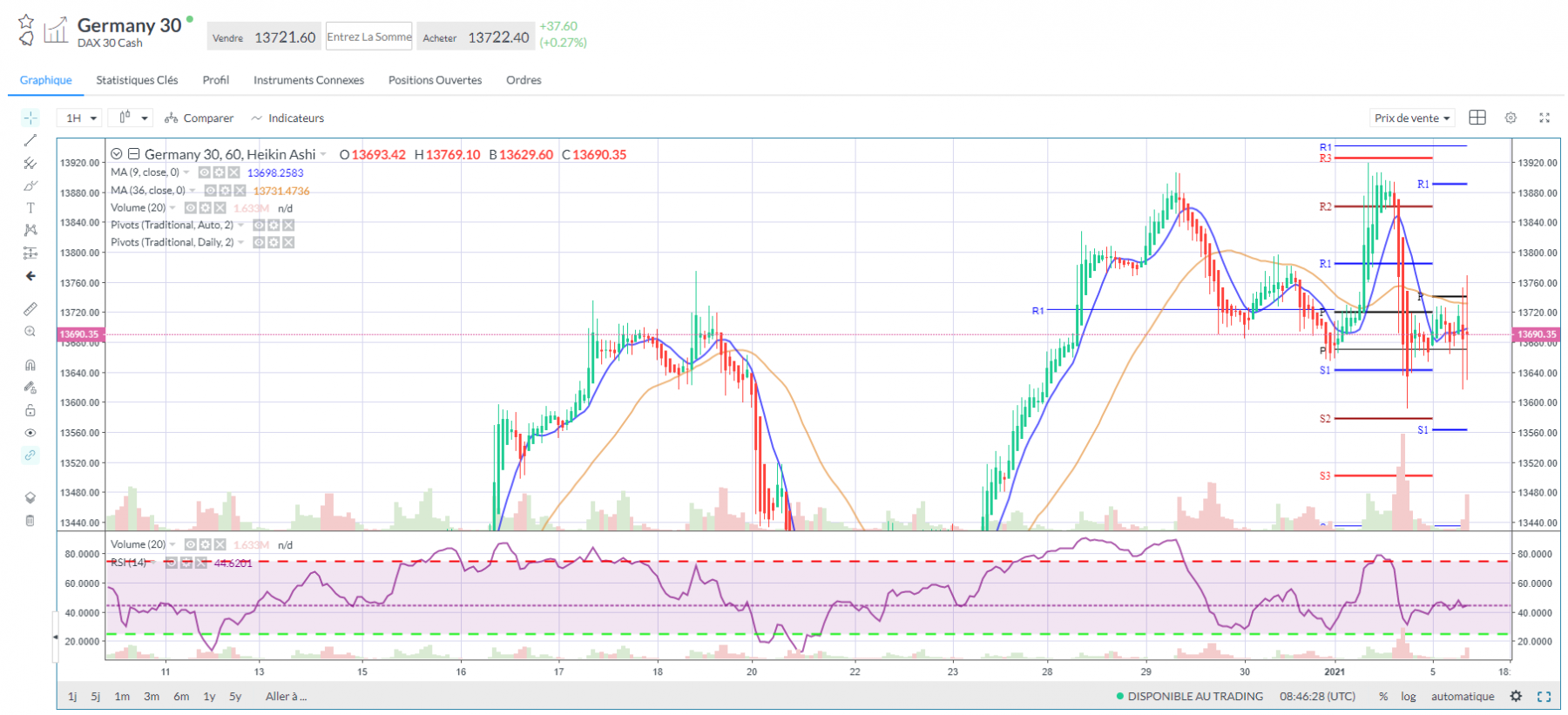Click the Entrez La Somme amount field
1568x715 pixels.
369,37
